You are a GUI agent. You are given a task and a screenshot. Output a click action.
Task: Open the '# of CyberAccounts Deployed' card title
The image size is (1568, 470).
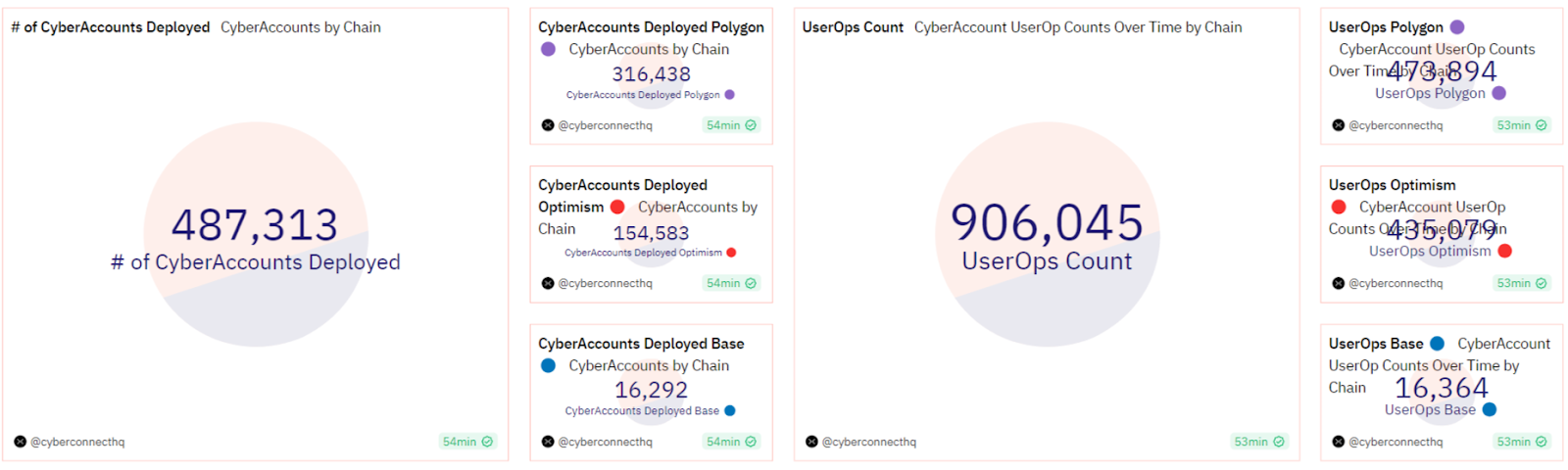[111, 27]
